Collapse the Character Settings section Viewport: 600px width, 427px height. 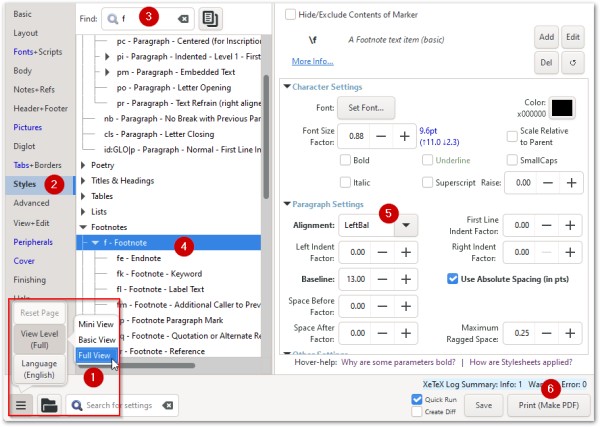[x=287, y=86]
